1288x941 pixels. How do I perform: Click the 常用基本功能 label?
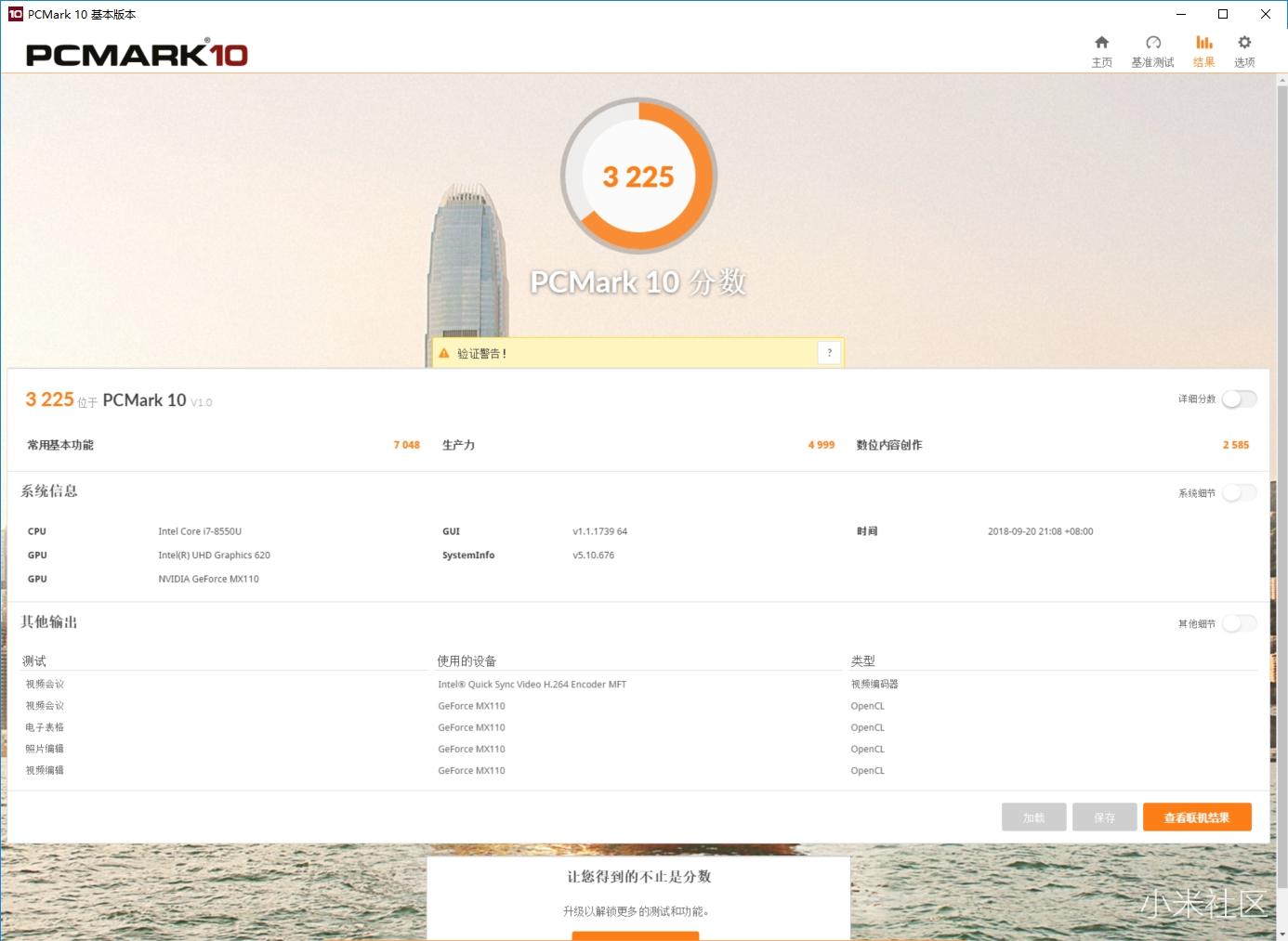point(60,445)
